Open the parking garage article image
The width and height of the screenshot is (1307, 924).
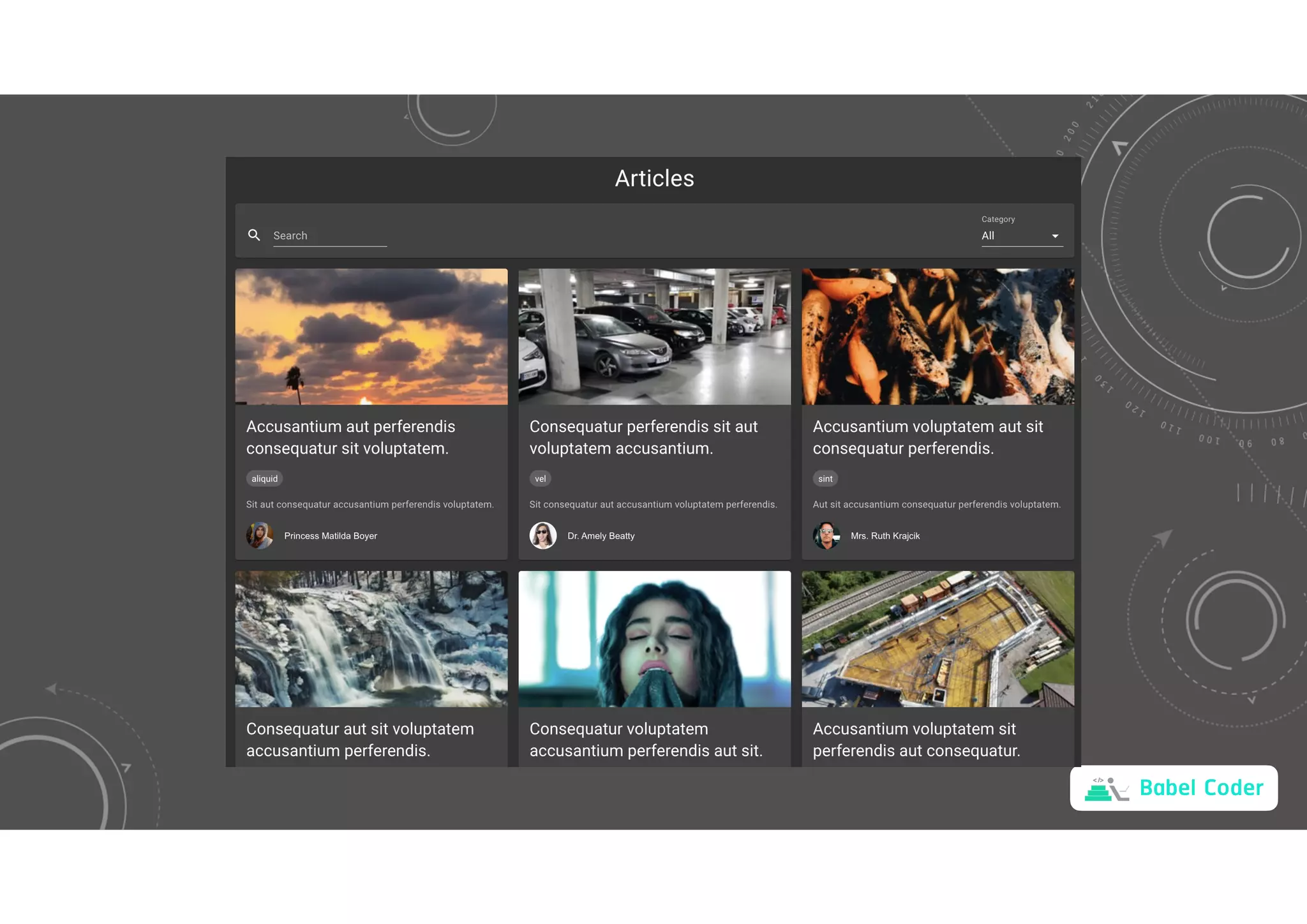(x=654, y=336)
